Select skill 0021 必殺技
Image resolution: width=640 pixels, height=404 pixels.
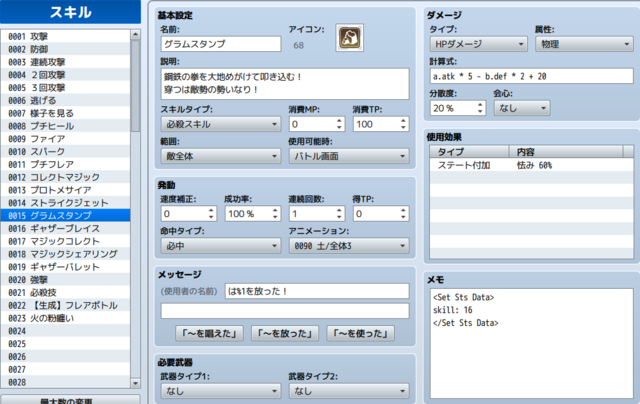(65, 292)
